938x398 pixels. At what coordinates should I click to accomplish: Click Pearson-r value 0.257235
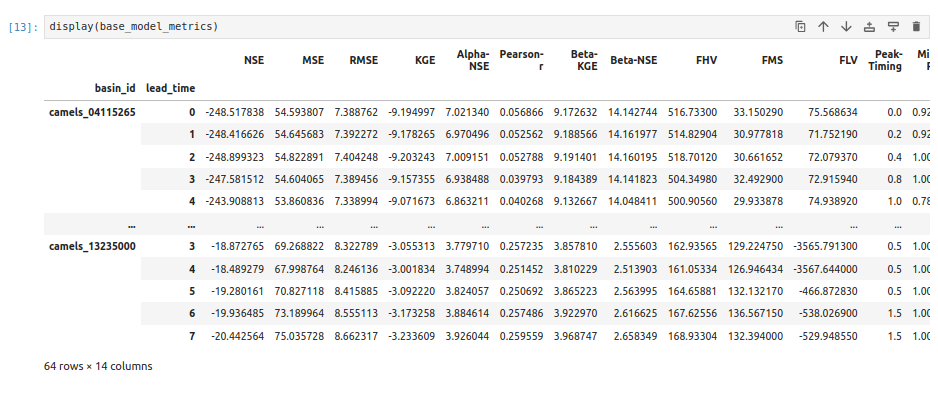pos(522,247)
